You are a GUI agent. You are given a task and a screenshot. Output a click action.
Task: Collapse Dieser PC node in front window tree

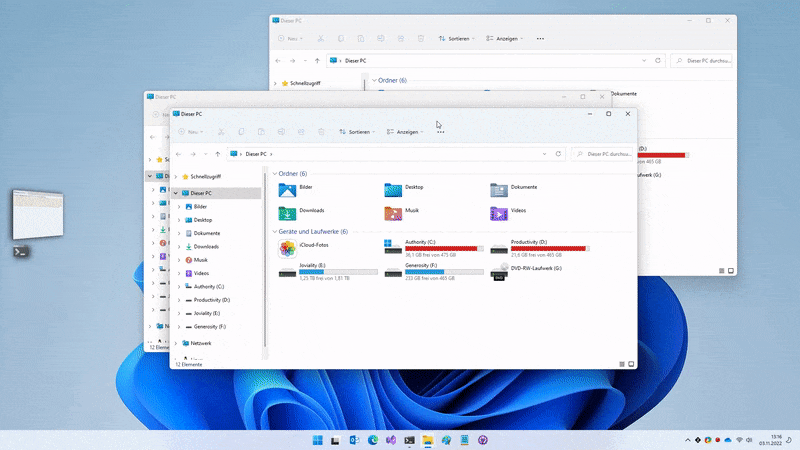pyautogui.click(x=176, y=193)
